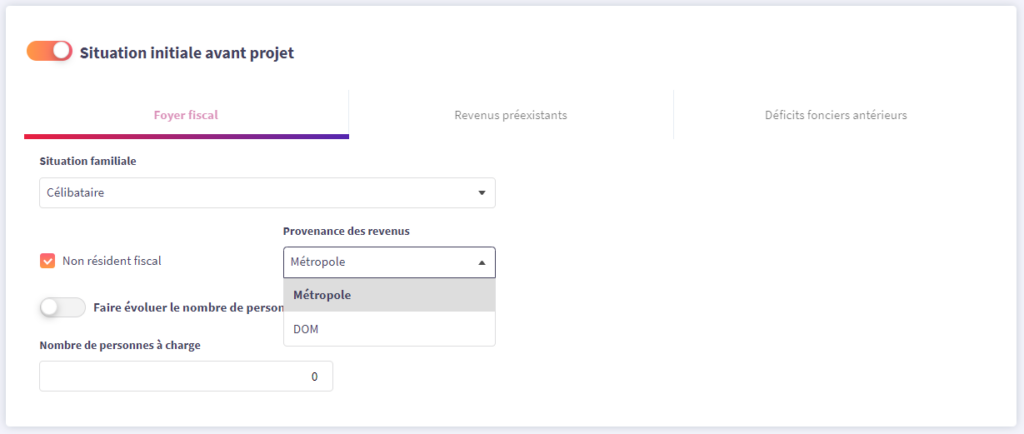Go to Déficits fonciers antérieurs tab
This screenshot has width=1024, height=434.
(x=835, y=115)
